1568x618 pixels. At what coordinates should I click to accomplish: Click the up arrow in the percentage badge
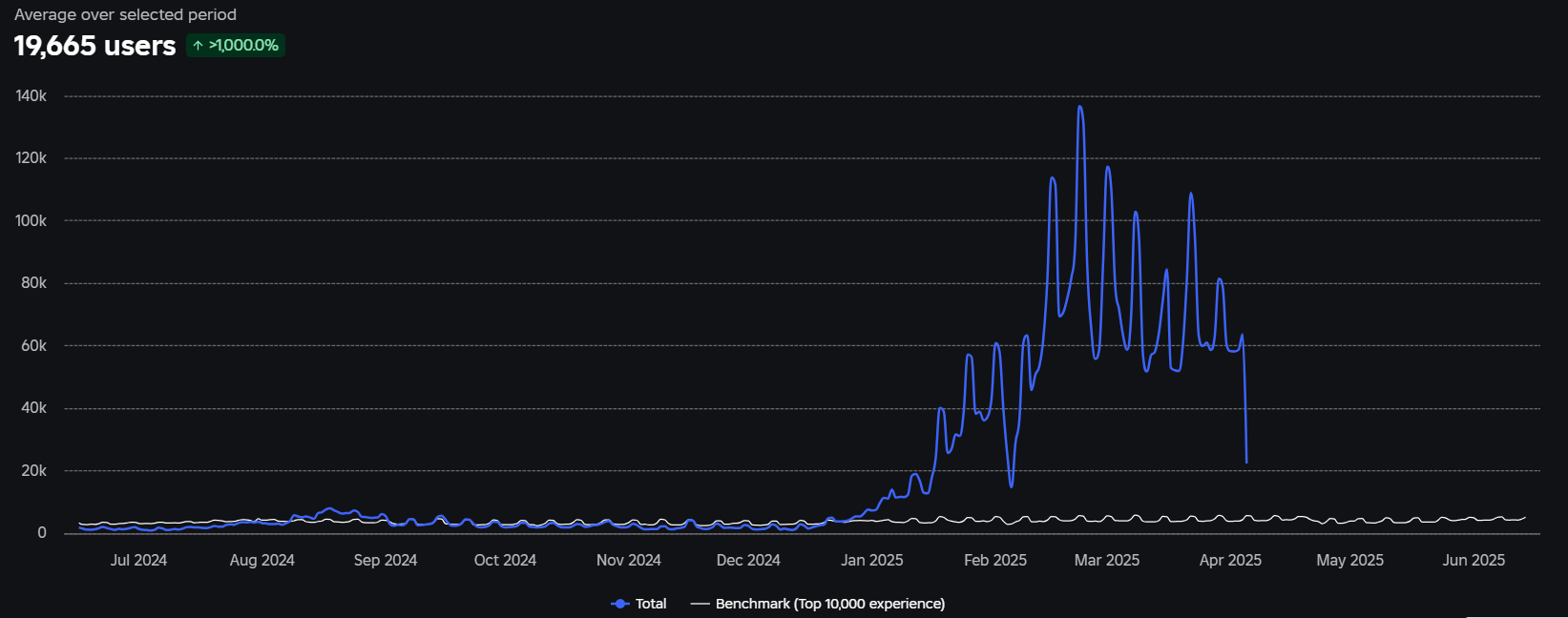point(198,45)
